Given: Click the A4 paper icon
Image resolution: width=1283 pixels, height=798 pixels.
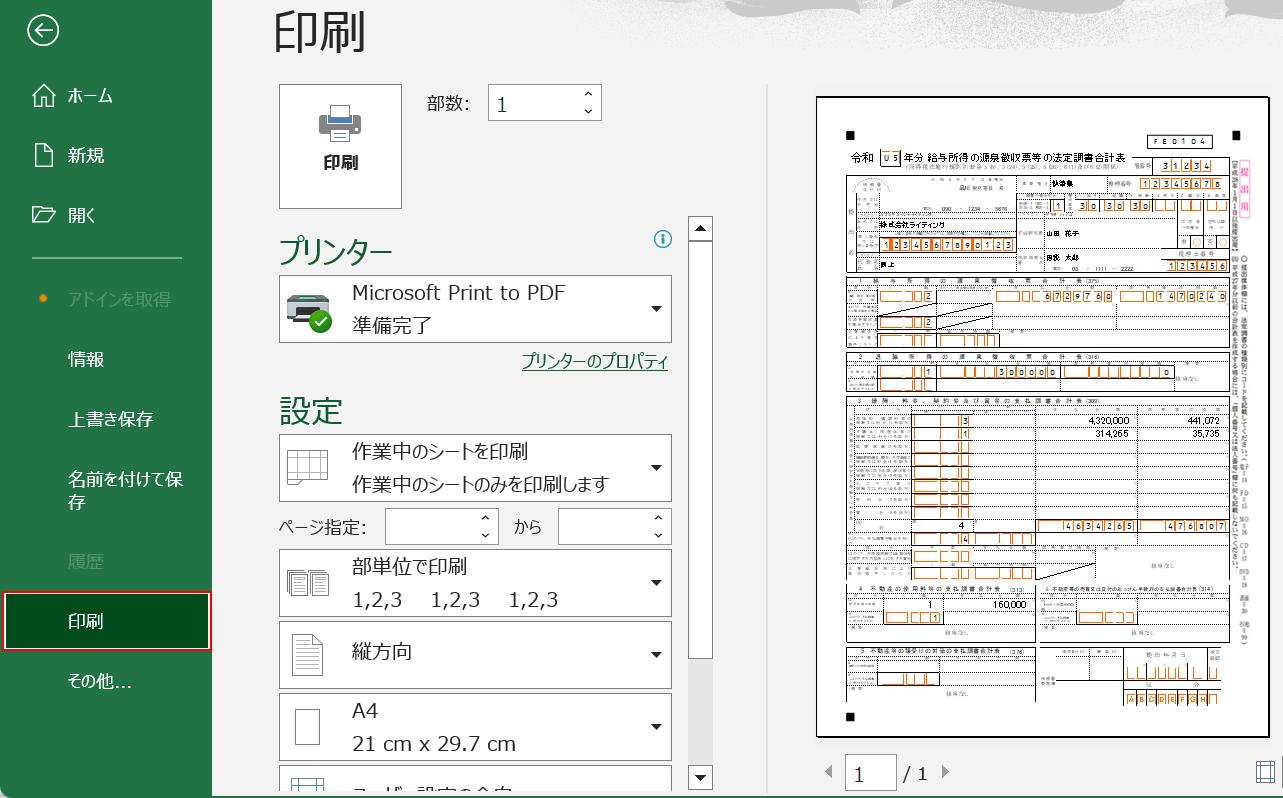Looking at the screenshot, I should point(307,727).
